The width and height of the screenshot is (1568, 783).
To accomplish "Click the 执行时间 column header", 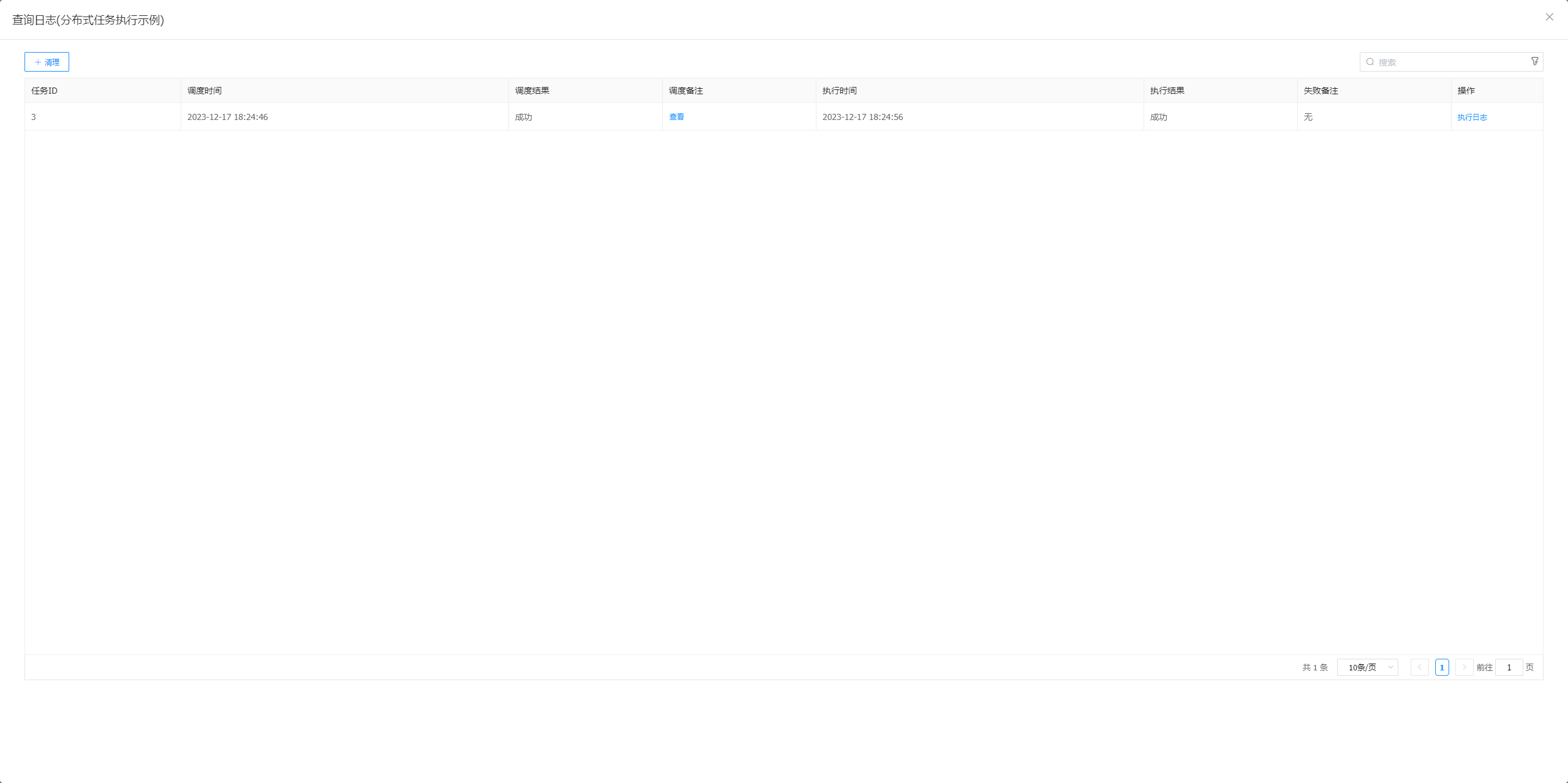I will 839,91.
